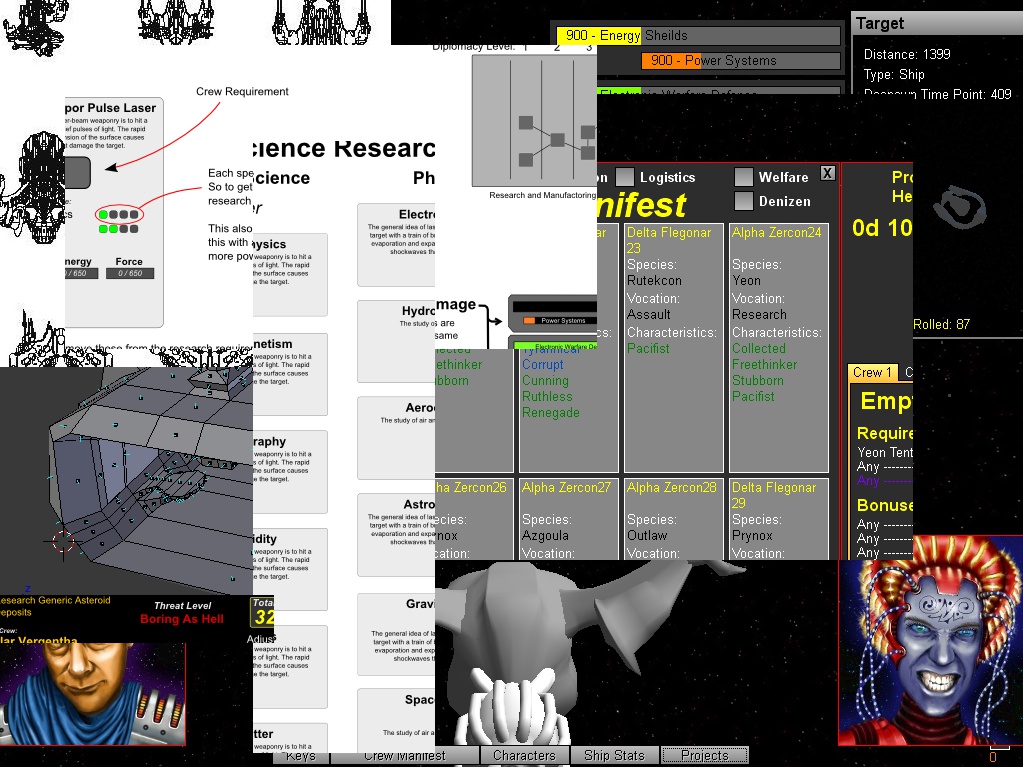Click the 'Azgoula' species text
This screenshot has width=1023, height=767.
tap(545, 535)
